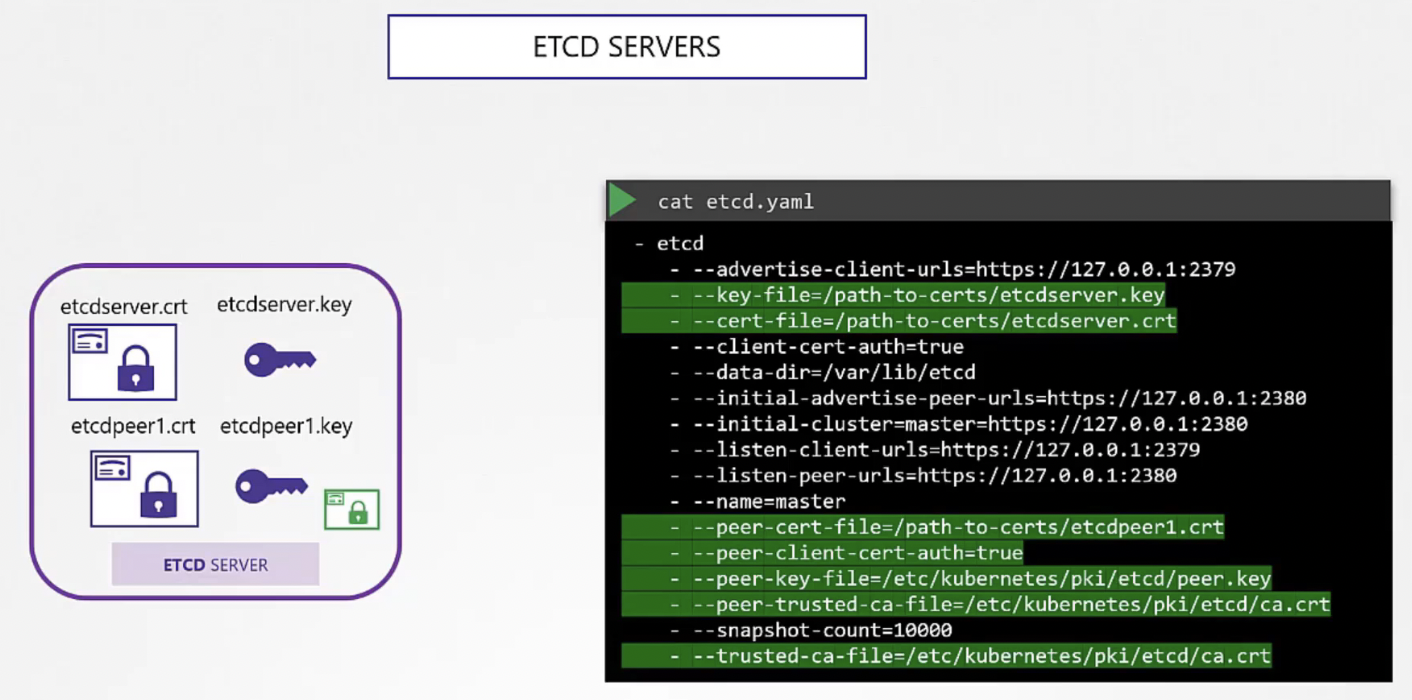Image resolution: width=1412 pixels, height=700 pixels.
Task: Select the highlighted --cert-file line
Action: [x=899, y=321]
